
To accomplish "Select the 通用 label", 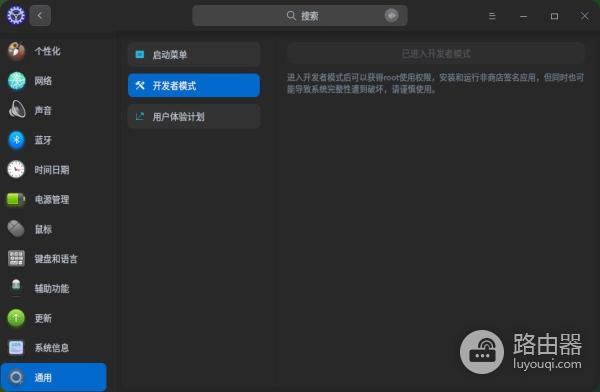I will tap(43, 378).
